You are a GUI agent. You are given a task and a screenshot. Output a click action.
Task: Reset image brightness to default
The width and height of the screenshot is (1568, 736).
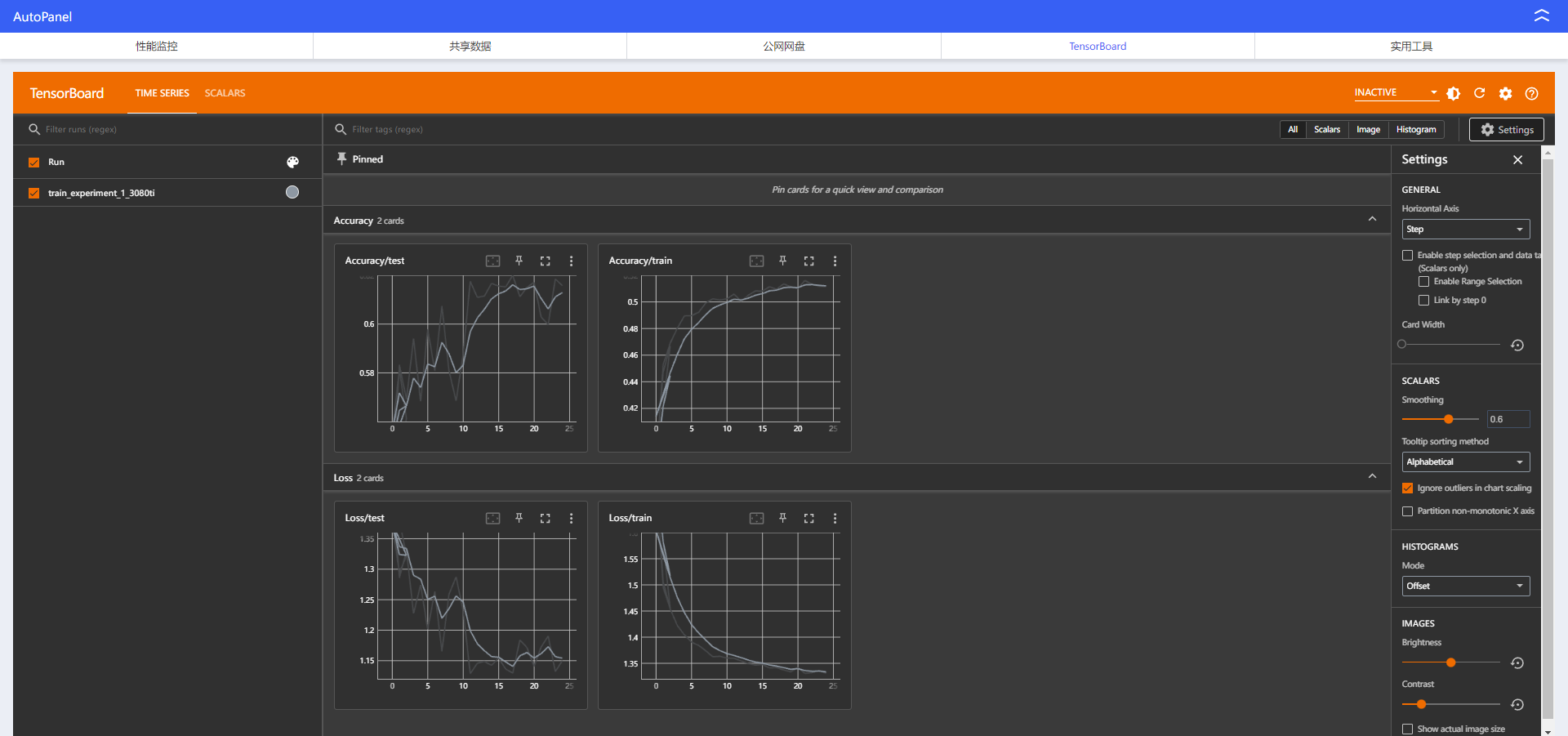tap(1517, 662)
